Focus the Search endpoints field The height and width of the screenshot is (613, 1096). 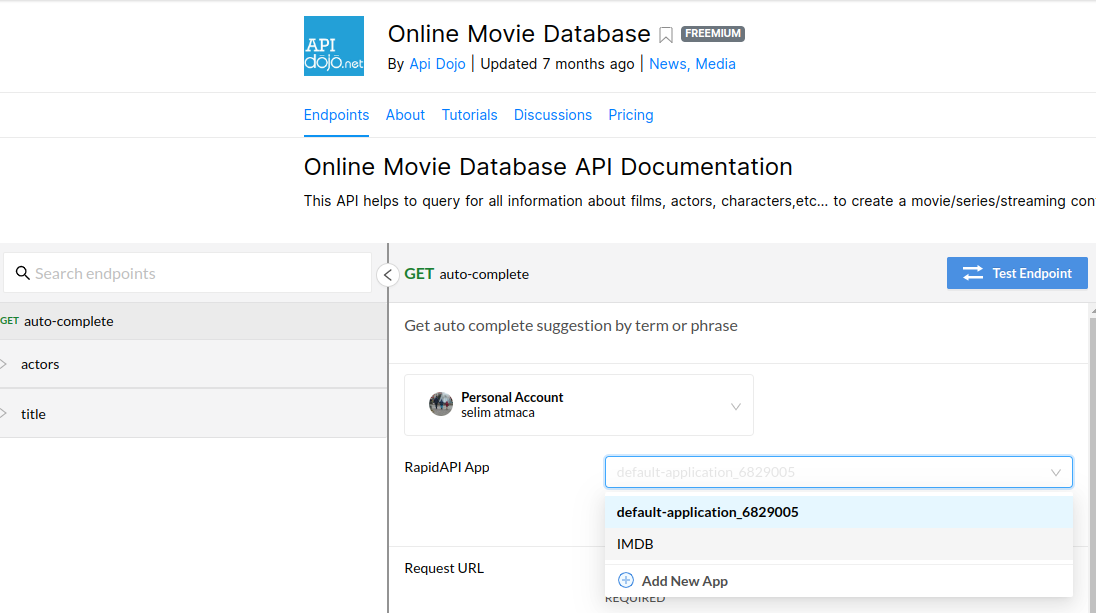[x=187, y=273]
